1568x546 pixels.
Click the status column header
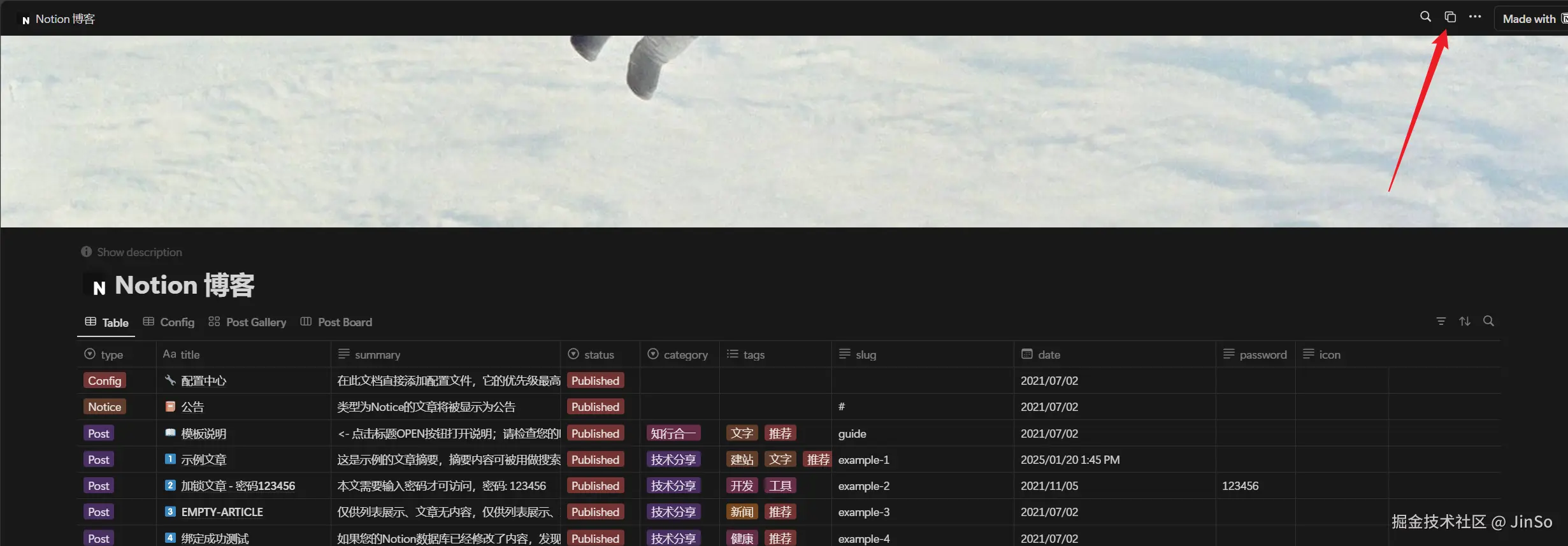(600, 354)
